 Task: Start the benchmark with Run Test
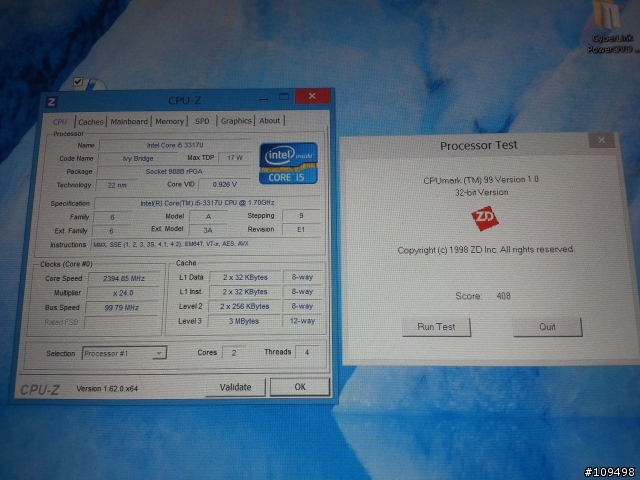coord(436,327)
